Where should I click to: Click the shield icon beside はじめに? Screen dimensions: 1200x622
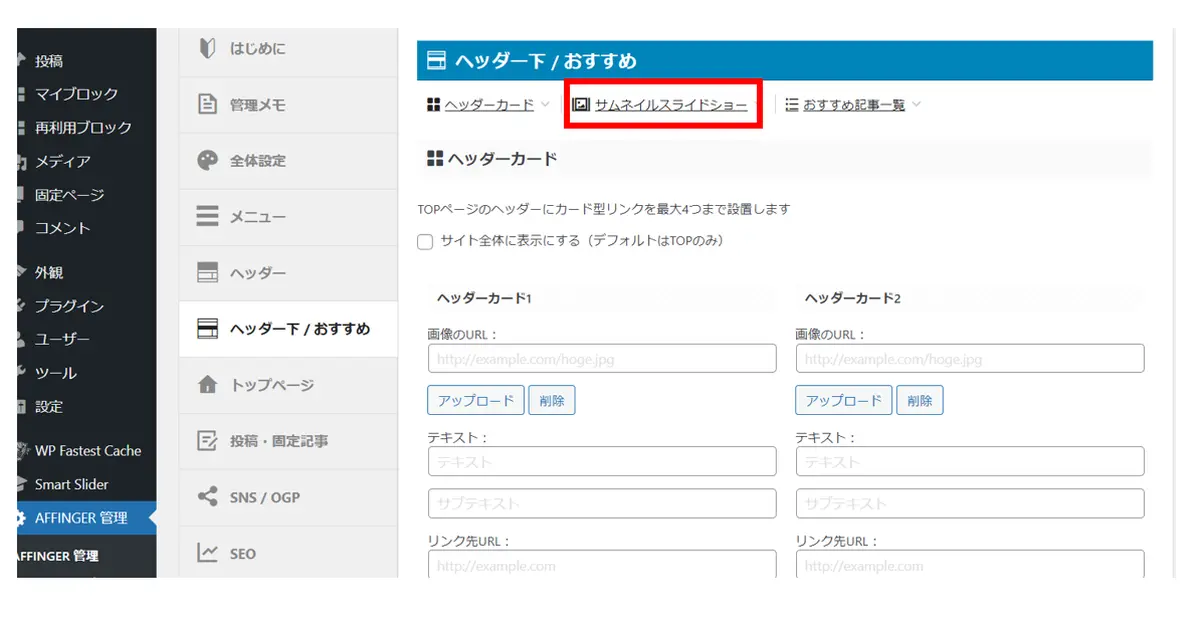click(207, 49)
